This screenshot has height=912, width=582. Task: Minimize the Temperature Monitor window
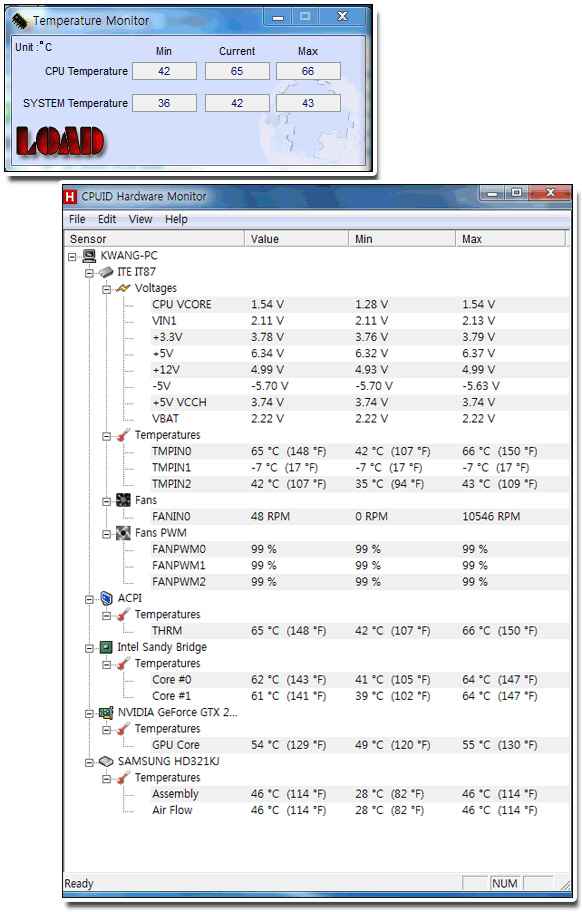point(278,17)
